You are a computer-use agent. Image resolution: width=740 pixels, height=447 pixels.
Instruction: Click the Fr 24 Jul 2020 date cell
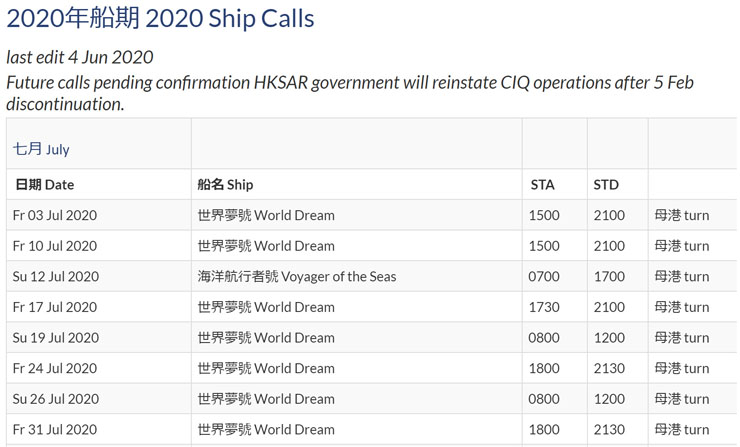55,369
